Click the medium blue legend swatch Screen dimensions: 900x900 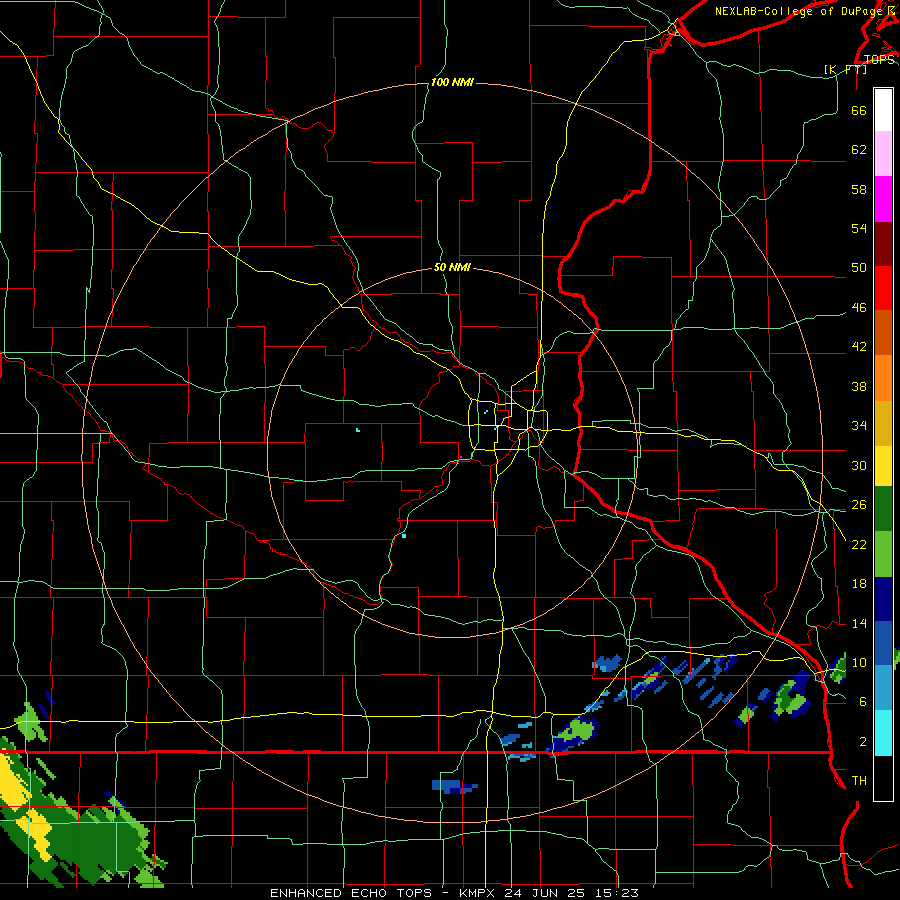tap(883, 643)
